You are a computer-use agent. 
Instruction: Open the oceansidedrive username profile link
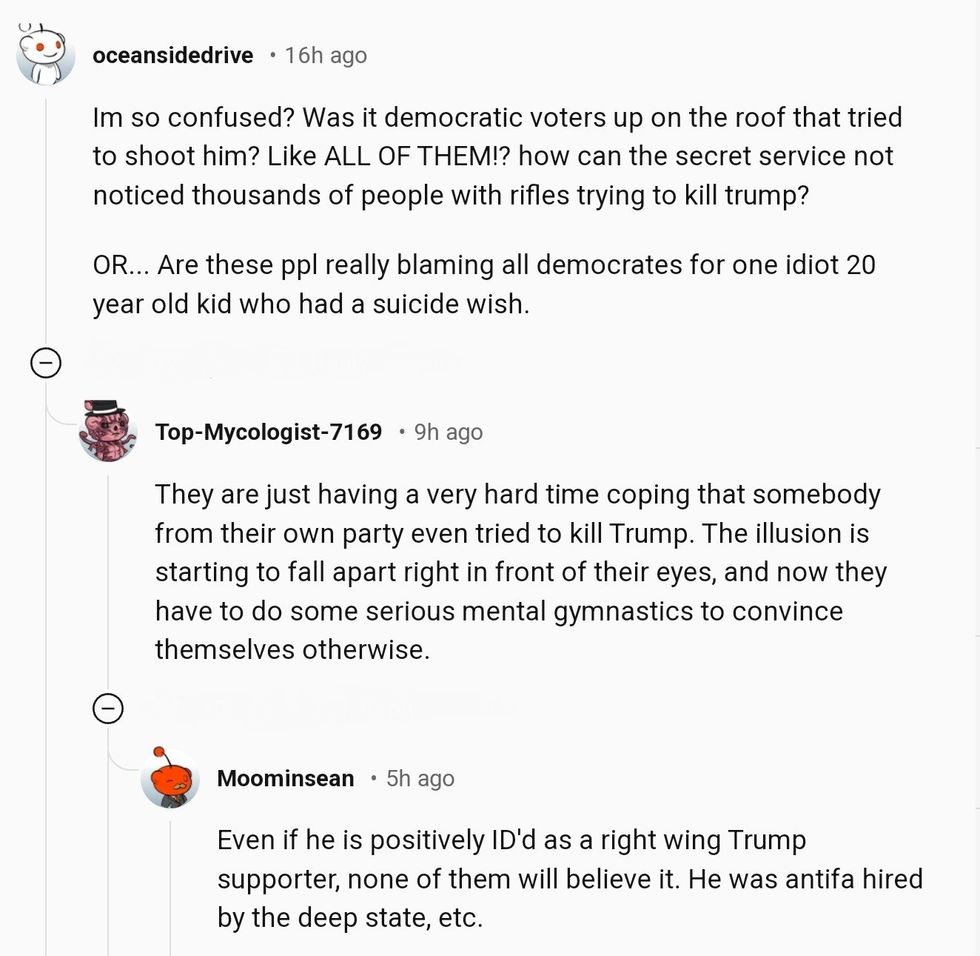172,55
